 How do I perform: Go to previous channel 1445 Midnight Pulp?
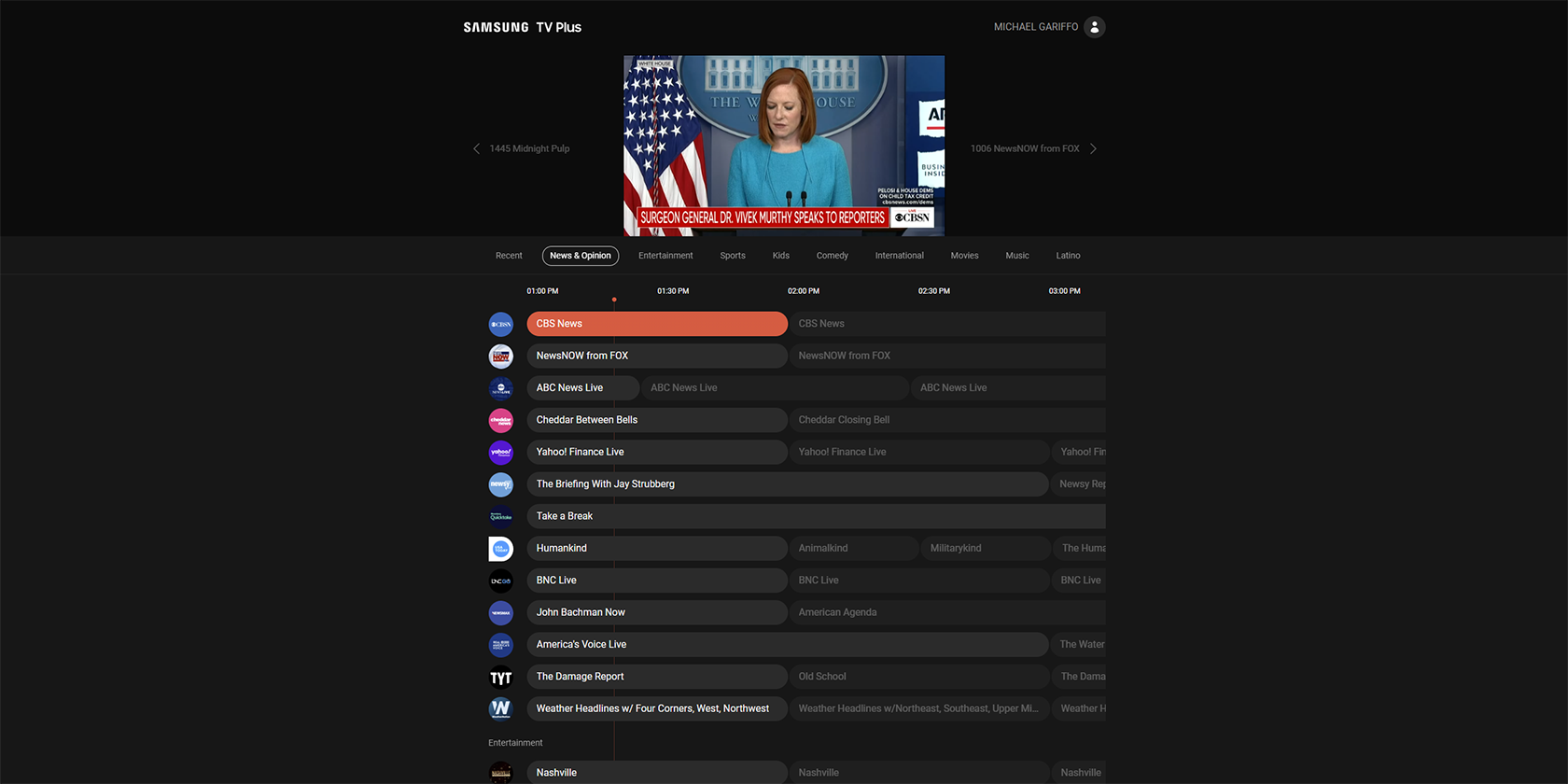click(x=521, y=148)
